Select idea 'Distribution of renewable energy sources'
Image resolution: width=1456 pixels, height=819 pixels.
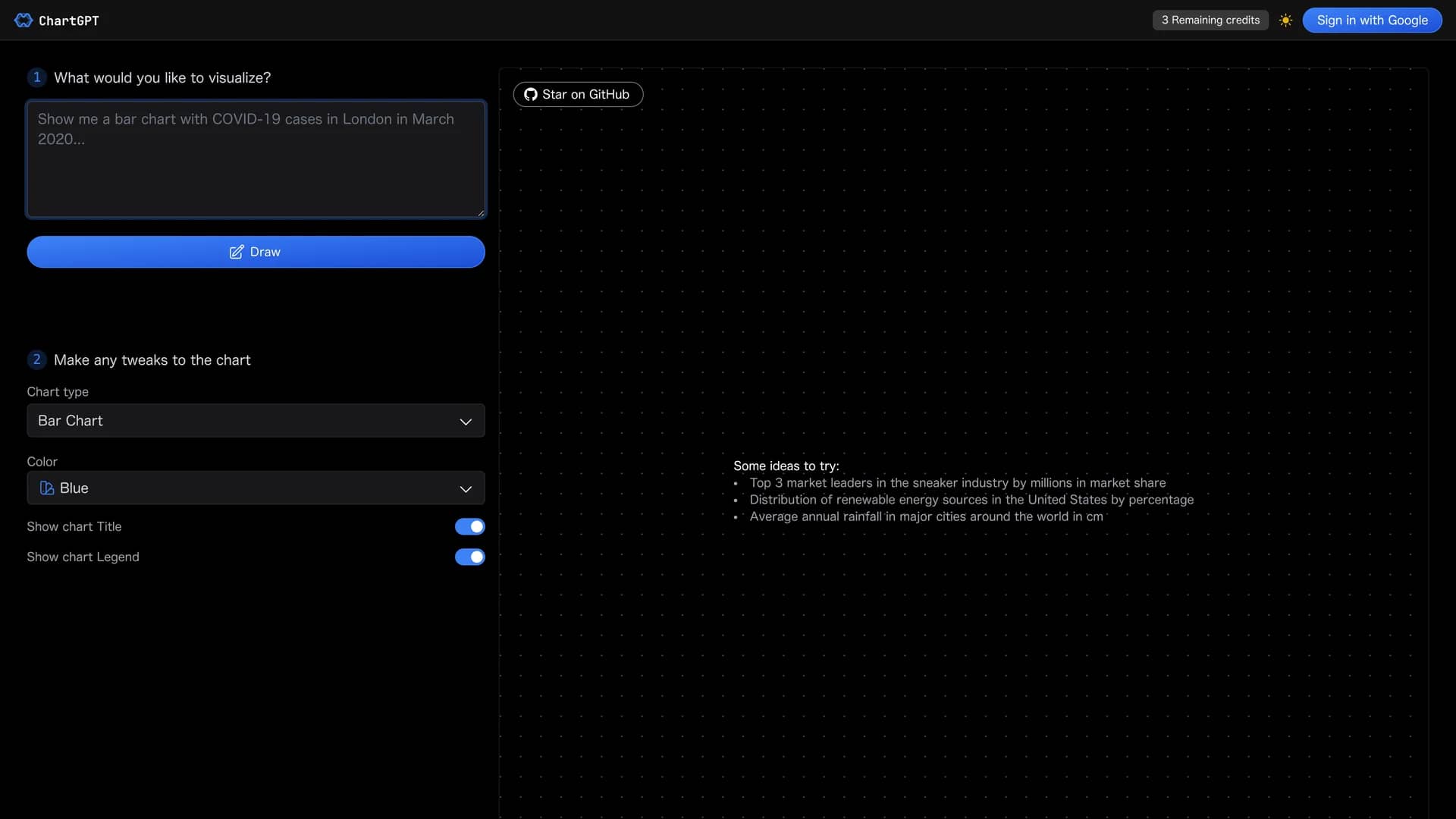click(x=971, y=500)
